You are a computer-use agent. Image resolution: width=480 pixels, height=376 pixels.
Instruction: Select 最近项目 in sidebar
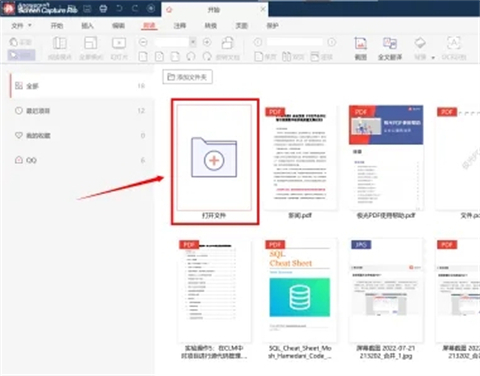[80, 111]
